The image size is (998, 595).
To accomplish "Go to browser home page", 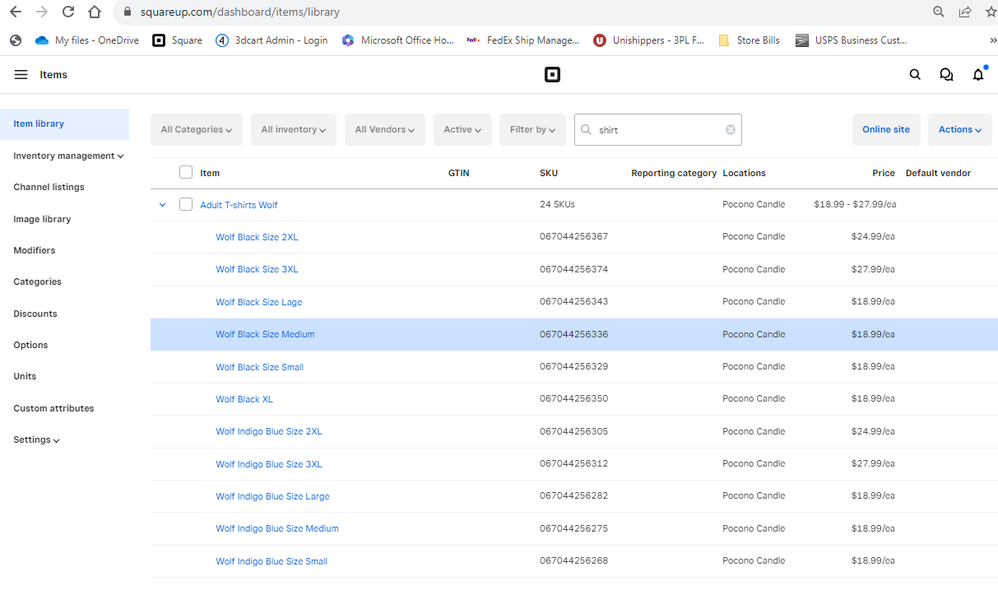I will click(94, 12).
